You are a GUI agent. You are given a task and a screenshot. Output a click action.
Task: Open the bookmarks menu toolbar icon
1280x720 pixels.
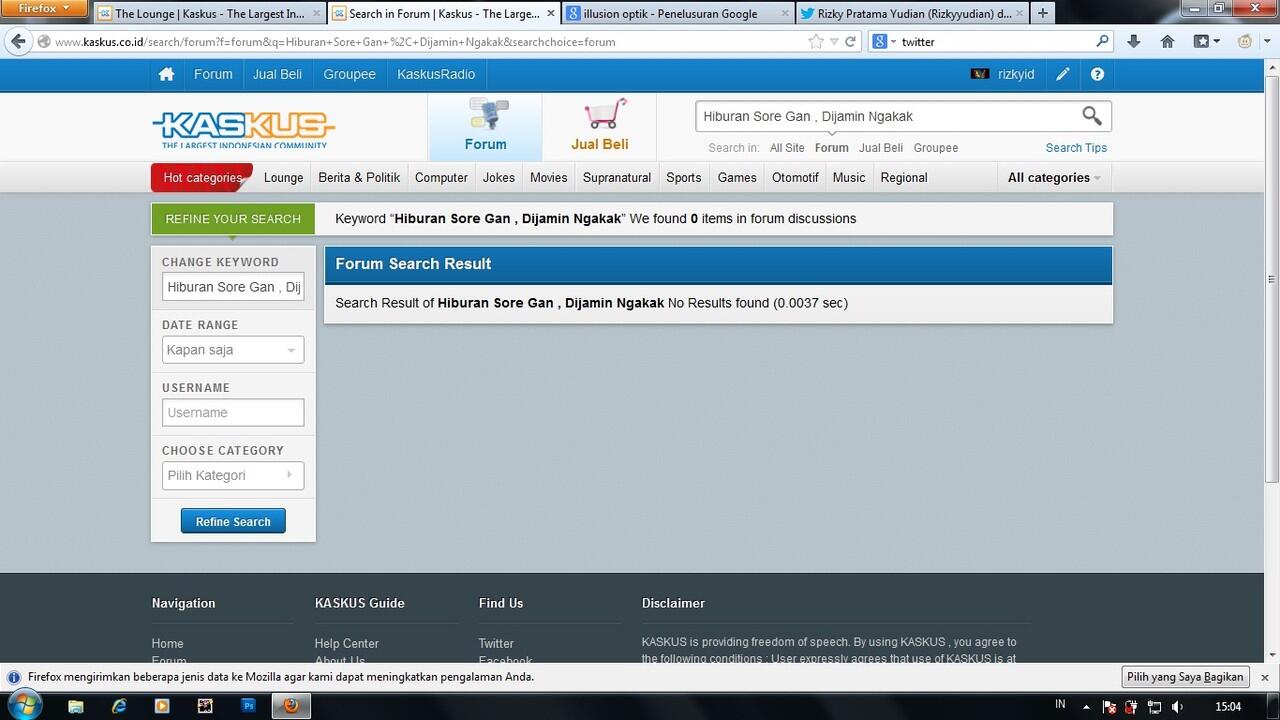coord(1206,41)
